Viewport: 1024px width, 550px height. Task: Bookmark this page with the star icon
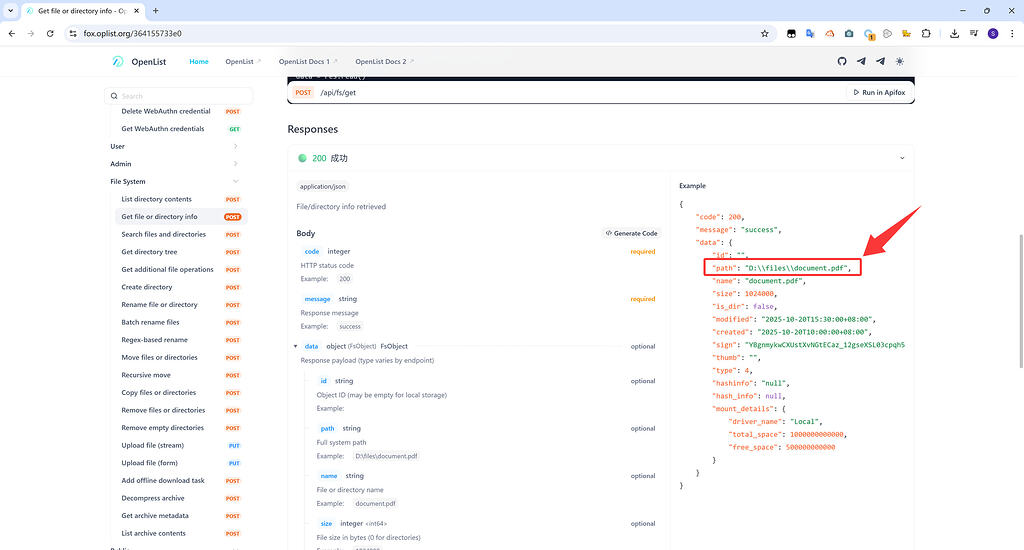(x=765, y=33)
